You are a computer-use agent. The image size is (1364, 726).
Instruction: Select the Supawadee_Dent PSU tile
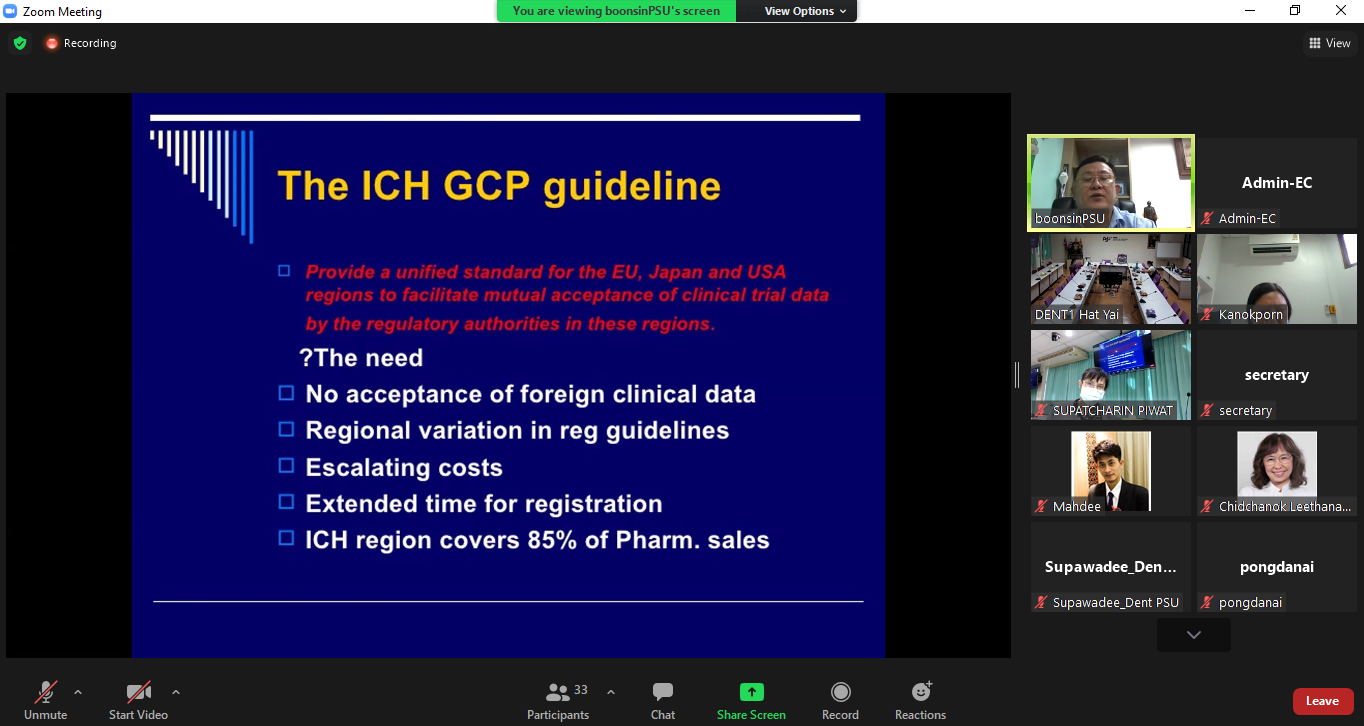(x=1111, y=567)
